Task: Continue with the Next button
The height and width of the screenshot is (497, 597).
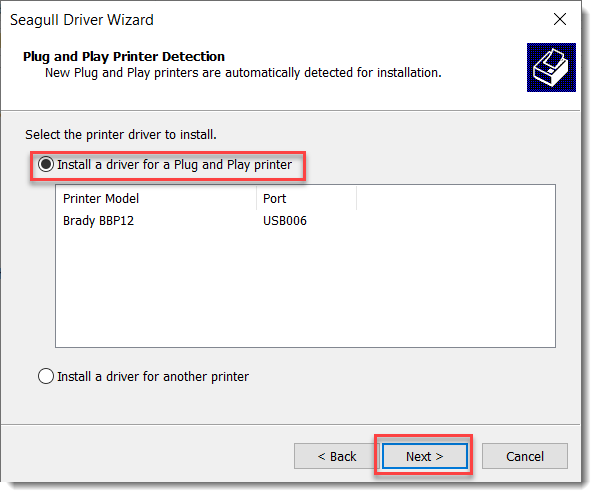Action: coord(425,456)
